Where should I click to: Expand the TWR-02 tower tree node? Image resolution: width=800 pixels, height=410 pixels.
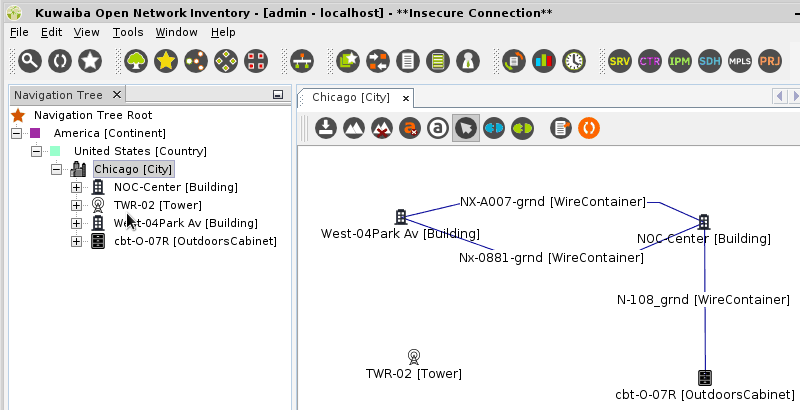pos(77,205)
